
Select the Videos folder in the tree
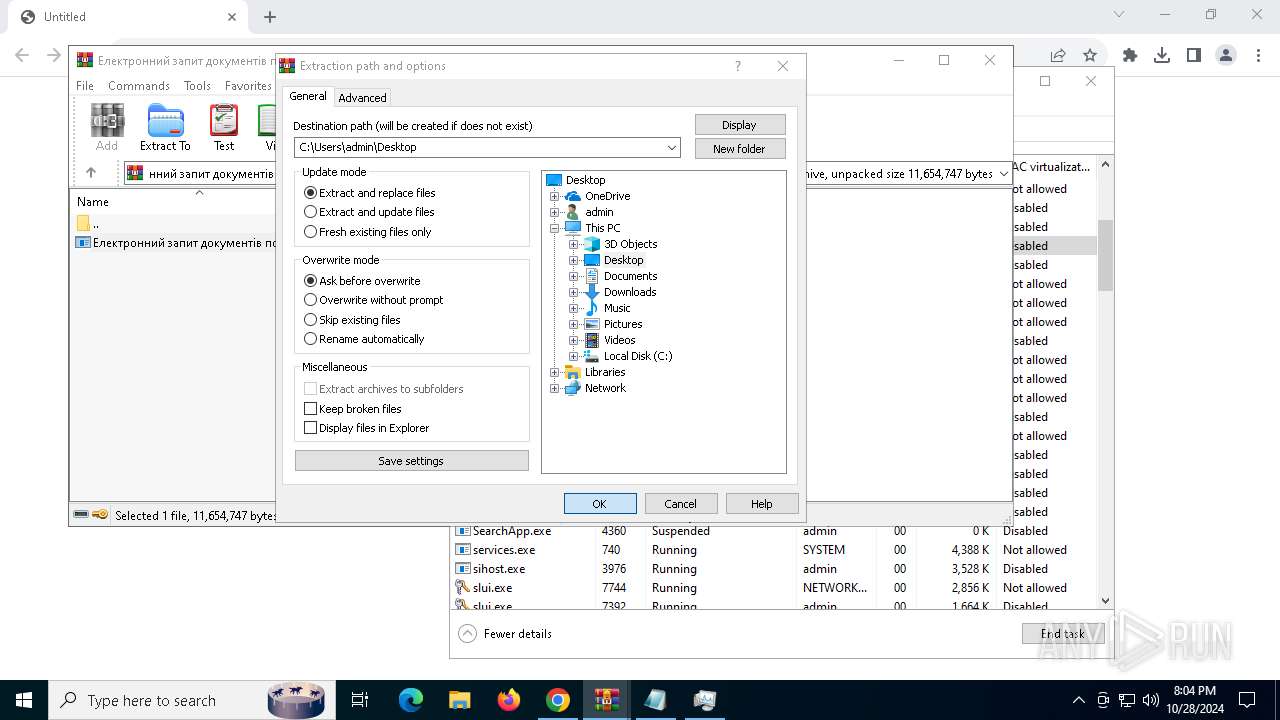(x=619, y=340)
